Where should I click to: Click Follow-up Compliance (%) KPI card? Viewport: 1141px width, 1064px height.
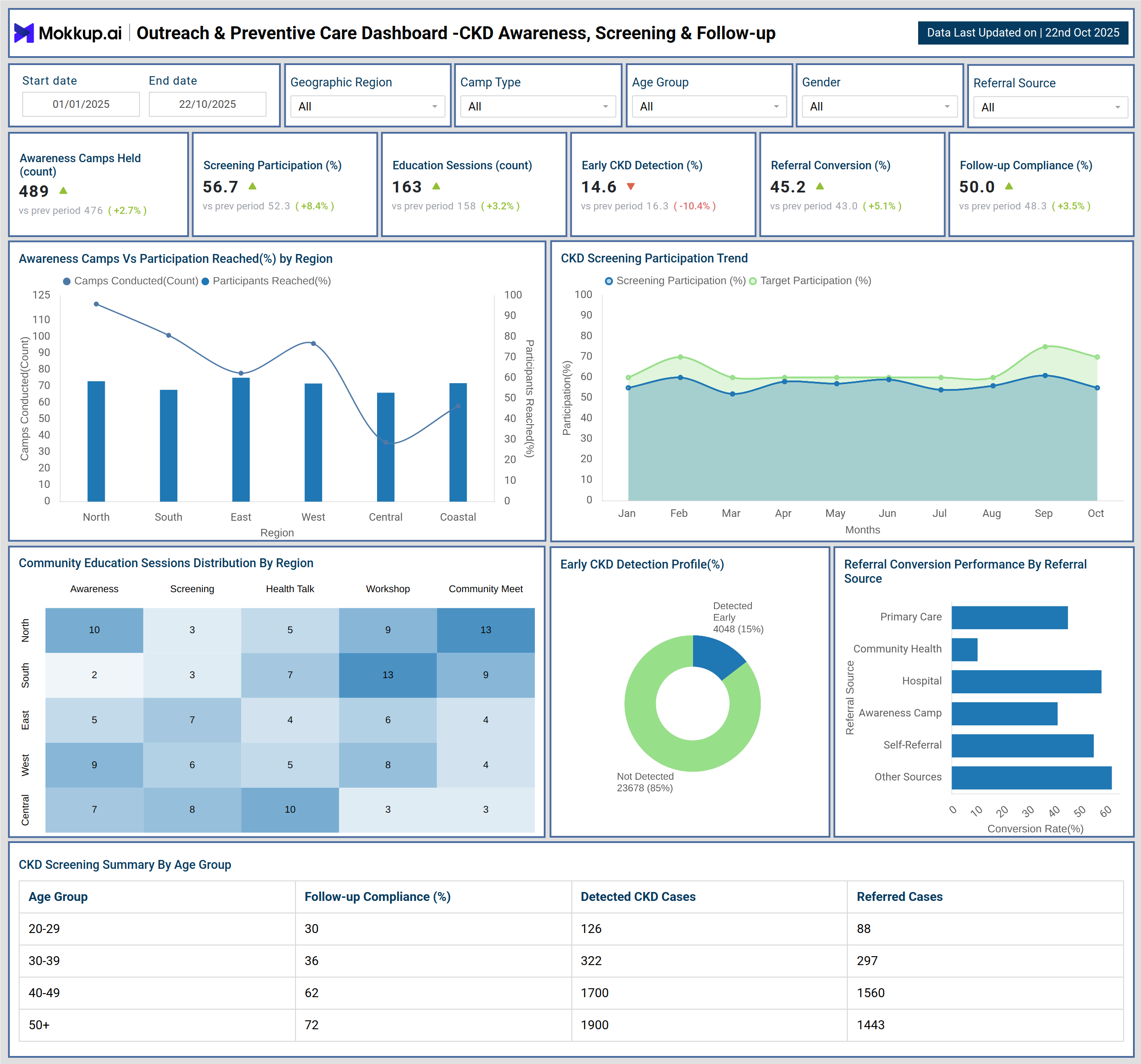click(x=1041, y=184)
